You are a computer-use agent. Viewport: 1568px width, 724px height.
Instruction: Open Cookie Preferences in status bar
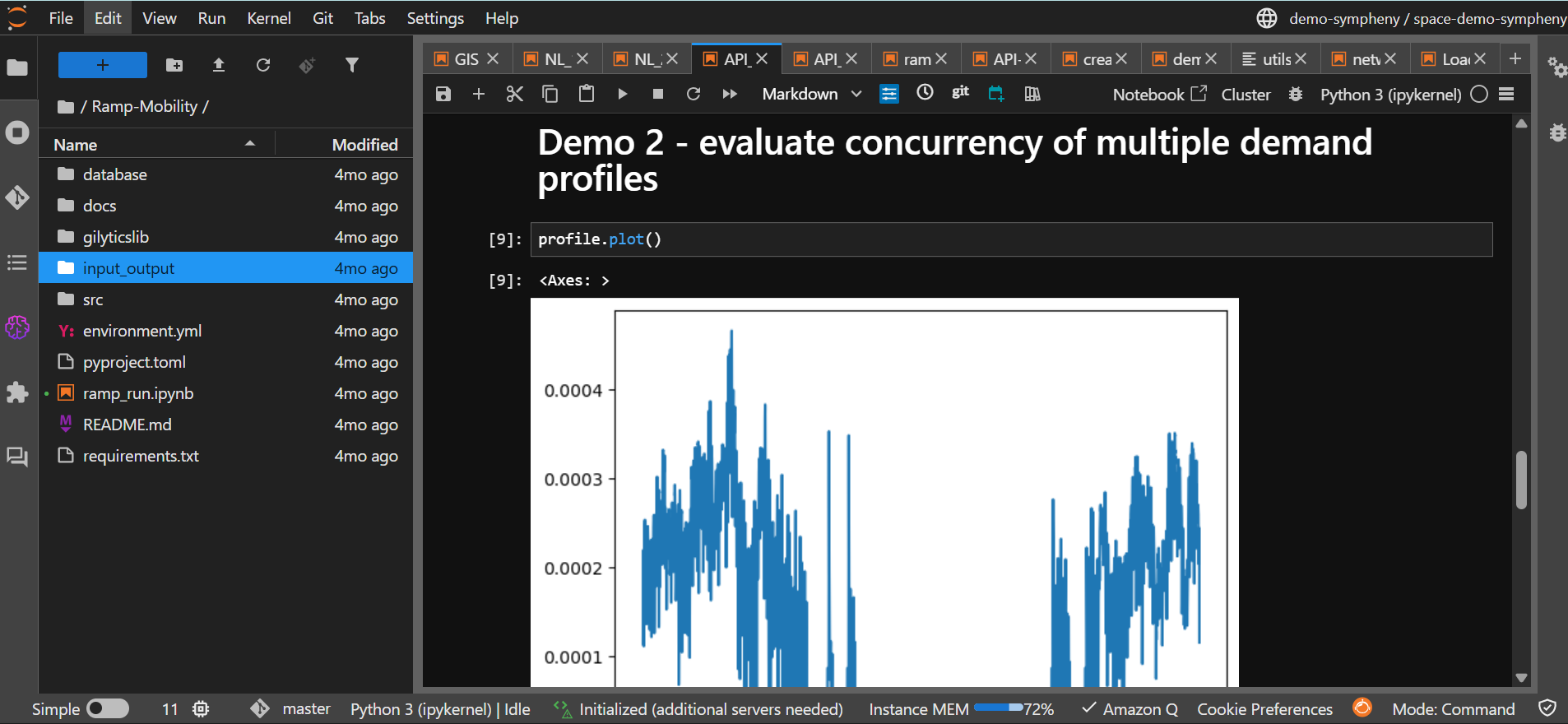(1264, 709)
